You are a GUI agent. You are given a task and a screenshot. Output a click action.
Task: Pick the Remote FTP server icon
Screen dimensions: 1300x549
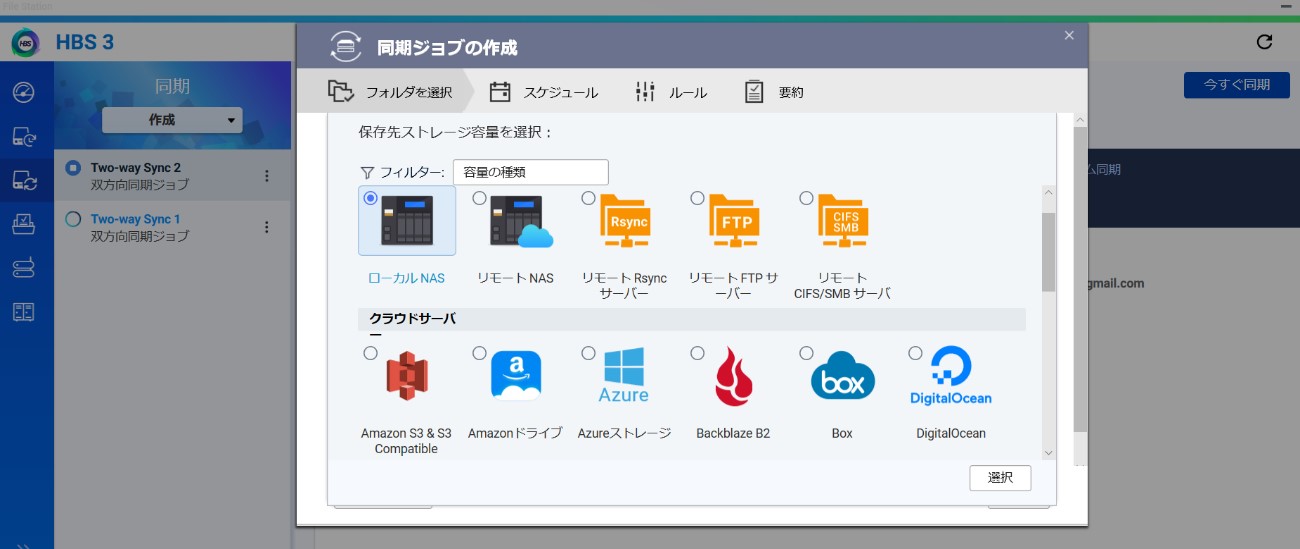(733, 221)
